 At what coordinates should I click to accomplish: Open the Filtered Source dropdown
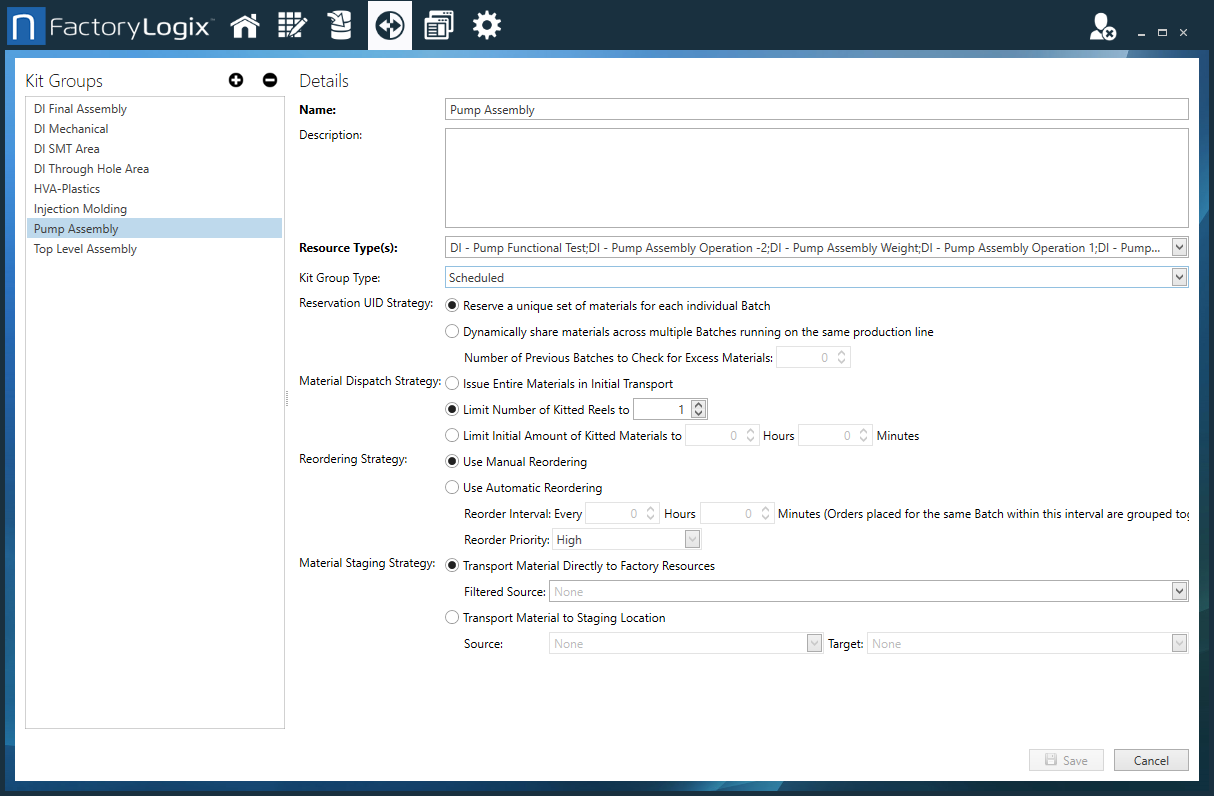[x=1179, y=592]
